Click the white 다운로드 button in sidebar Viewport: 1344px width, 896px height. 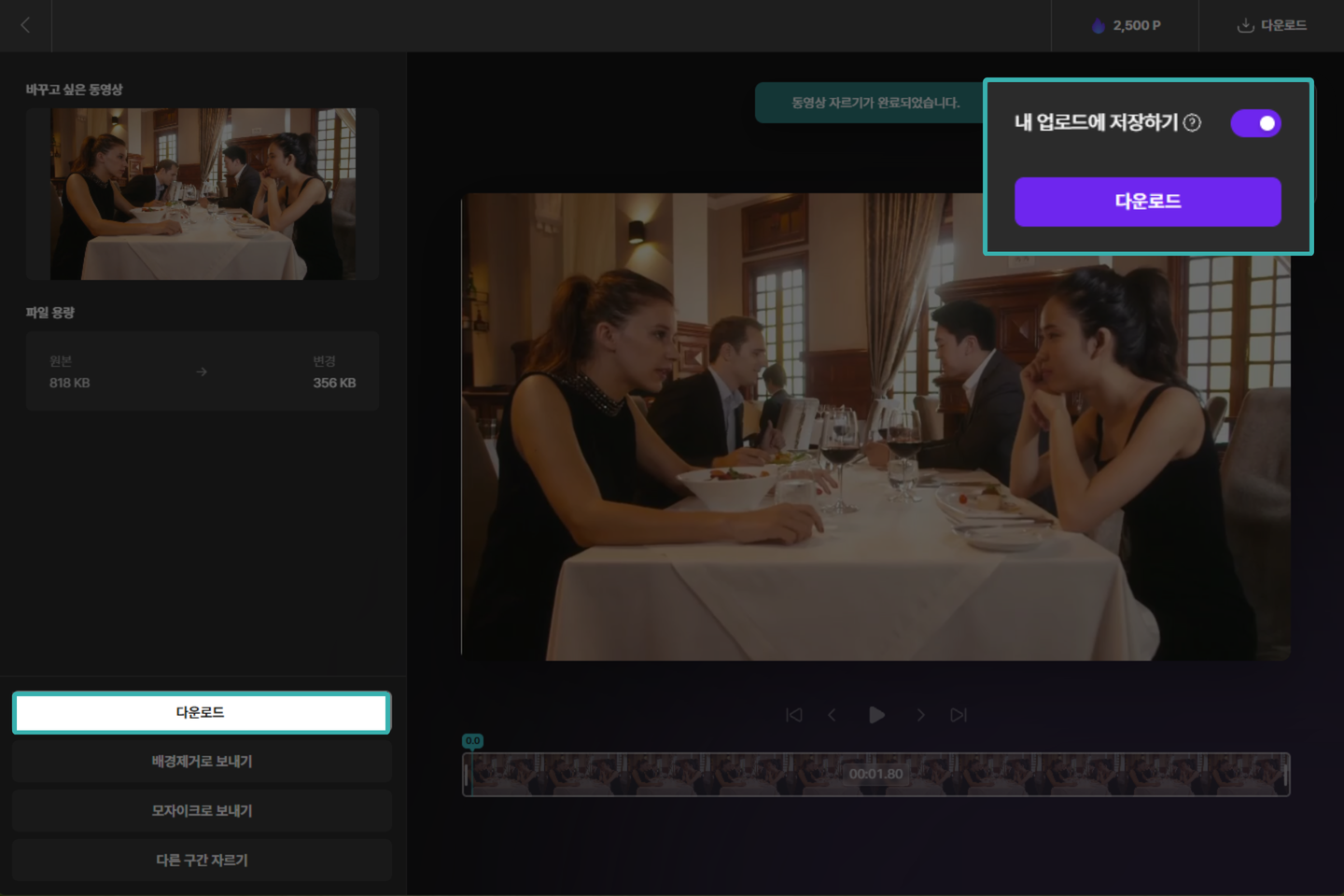coord(201,712)
